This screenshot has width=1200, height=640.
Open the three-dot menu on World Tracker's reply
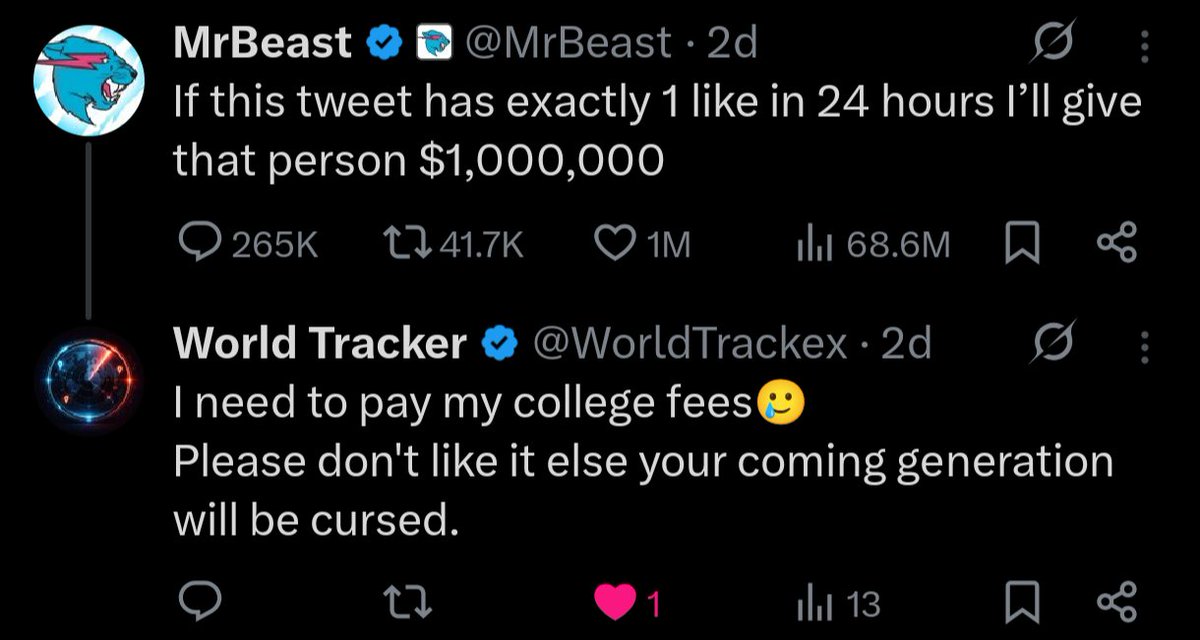1145,346
